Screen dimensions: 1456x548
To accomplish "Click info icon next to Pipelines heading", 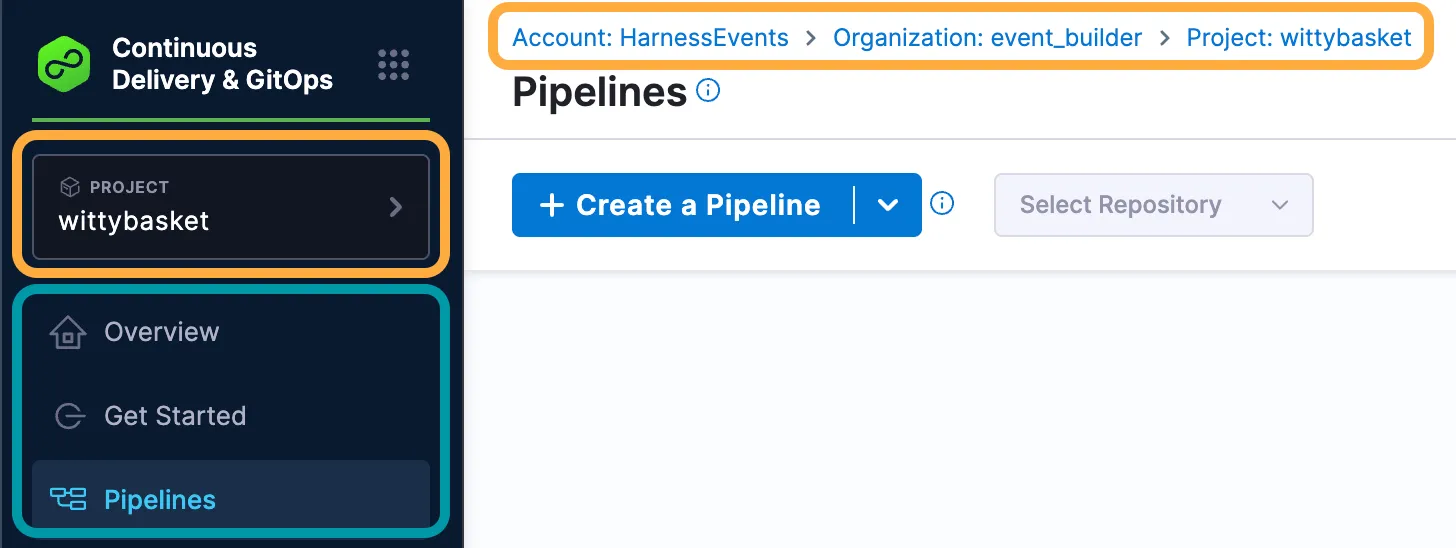I will 708,91.
